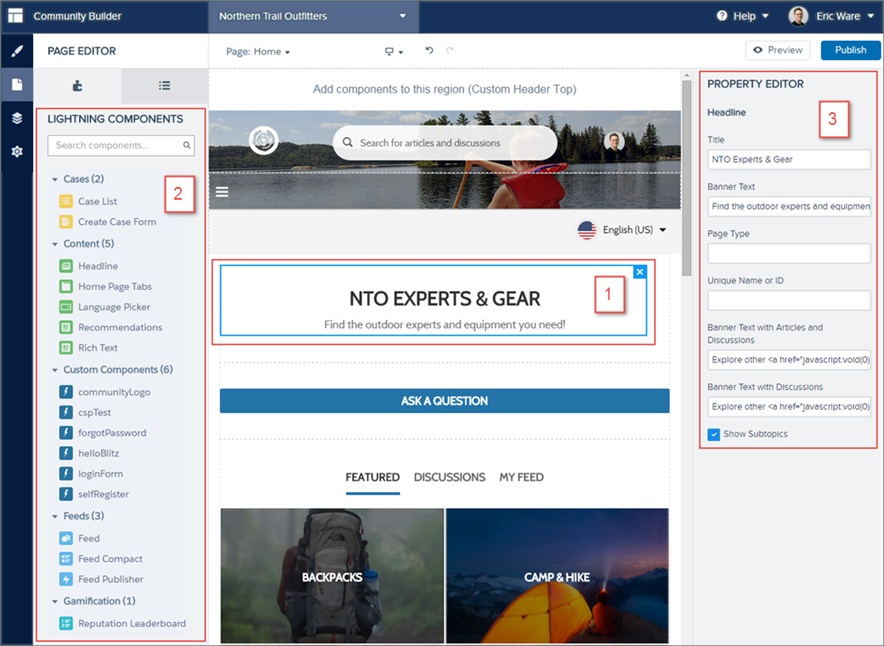Collapse the Custom Components (6) section
The width and height of the screenshot is (884, 646).
coord(55,370)
